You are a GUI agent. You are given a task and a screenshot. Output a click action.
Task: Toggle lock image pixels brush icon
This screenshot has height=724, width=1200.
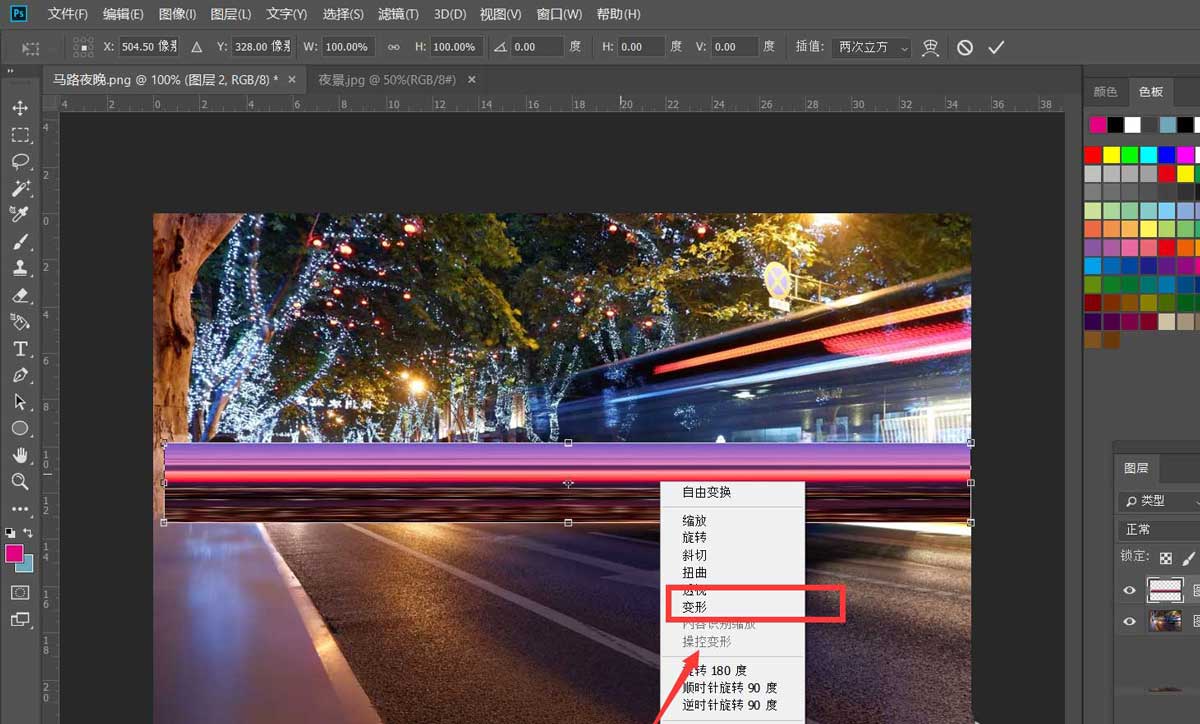point(1189,557)
